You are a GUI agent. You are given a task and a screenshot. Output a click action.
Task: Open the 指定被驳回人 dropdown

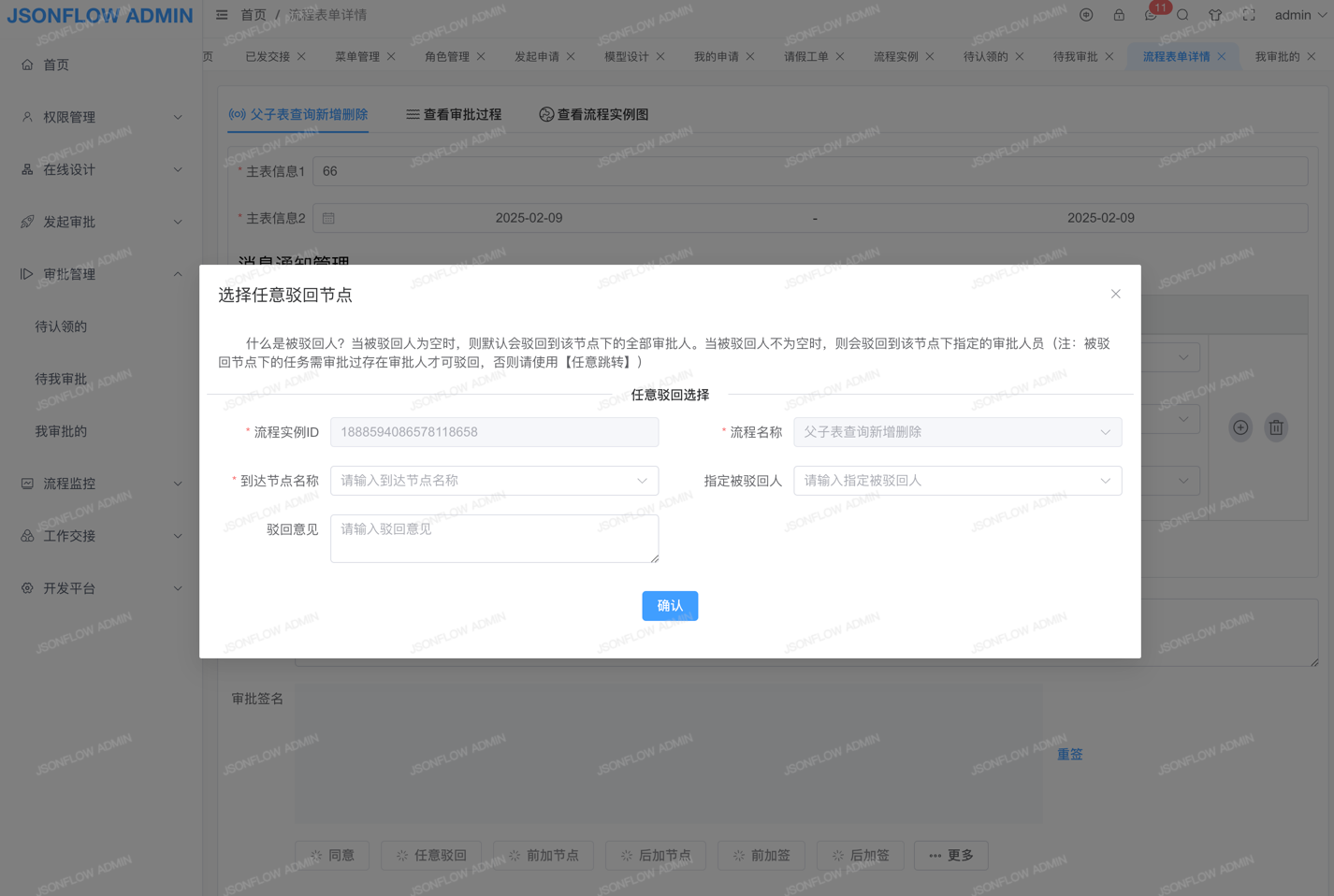[957, 481]
